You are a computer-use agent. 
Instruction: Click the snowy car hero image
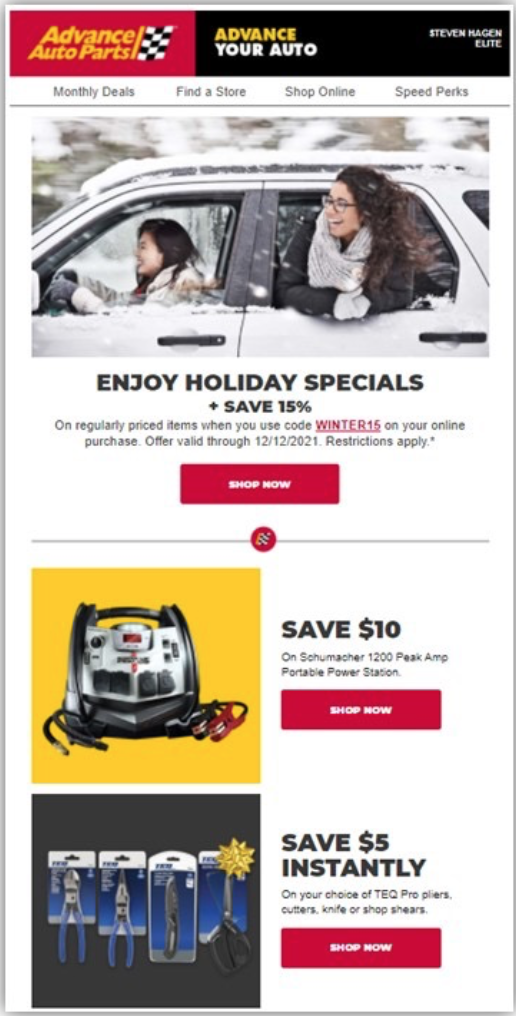click(261, 237)
